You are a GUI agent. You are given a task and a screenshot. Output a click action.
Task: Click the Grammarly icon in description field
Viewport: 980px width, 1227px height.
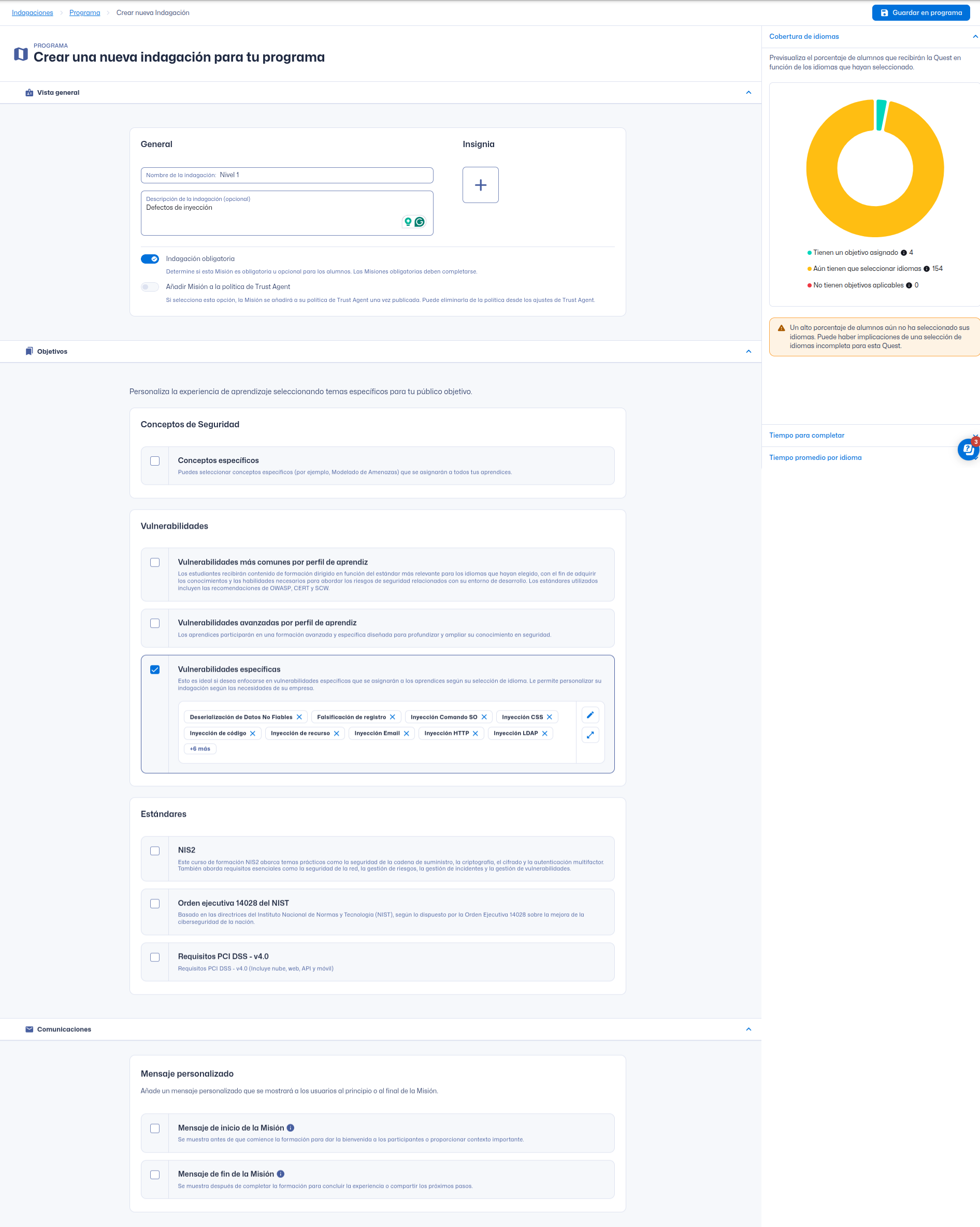coord(420,222)
